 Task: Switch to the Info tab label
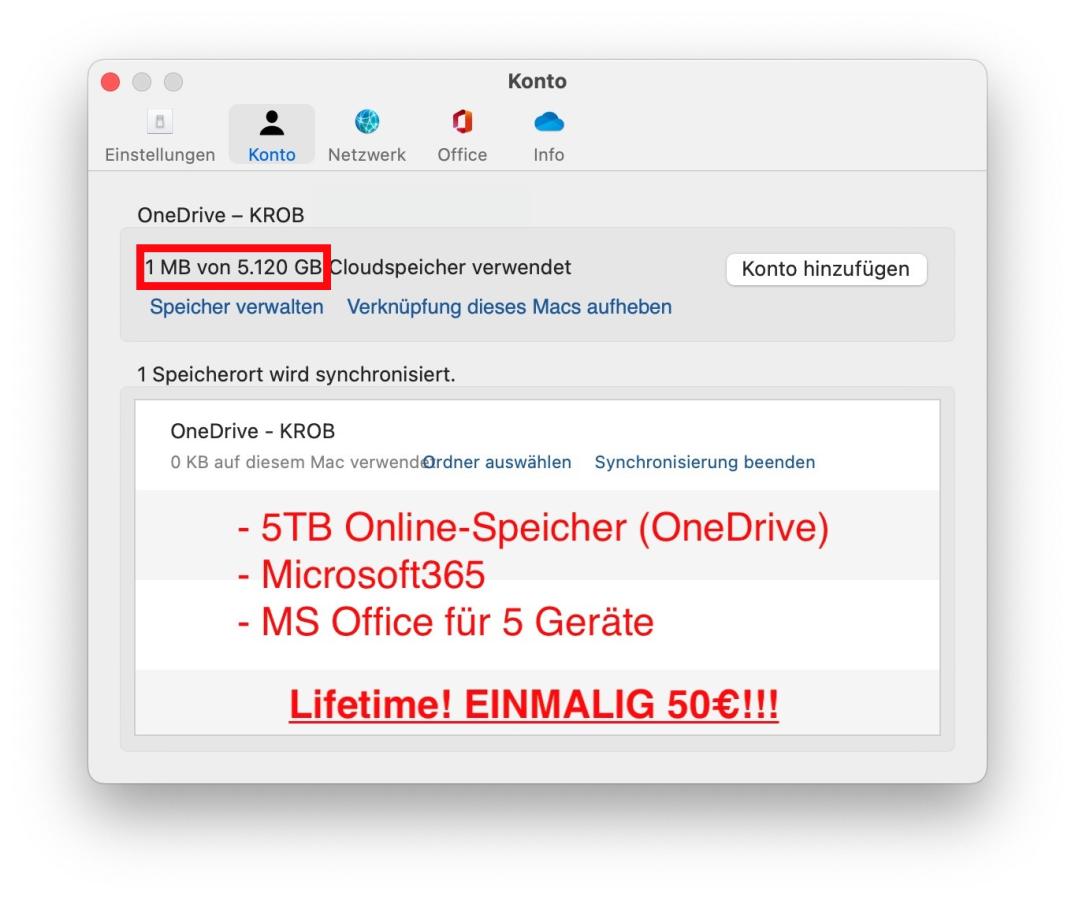(x=548, y=155)
